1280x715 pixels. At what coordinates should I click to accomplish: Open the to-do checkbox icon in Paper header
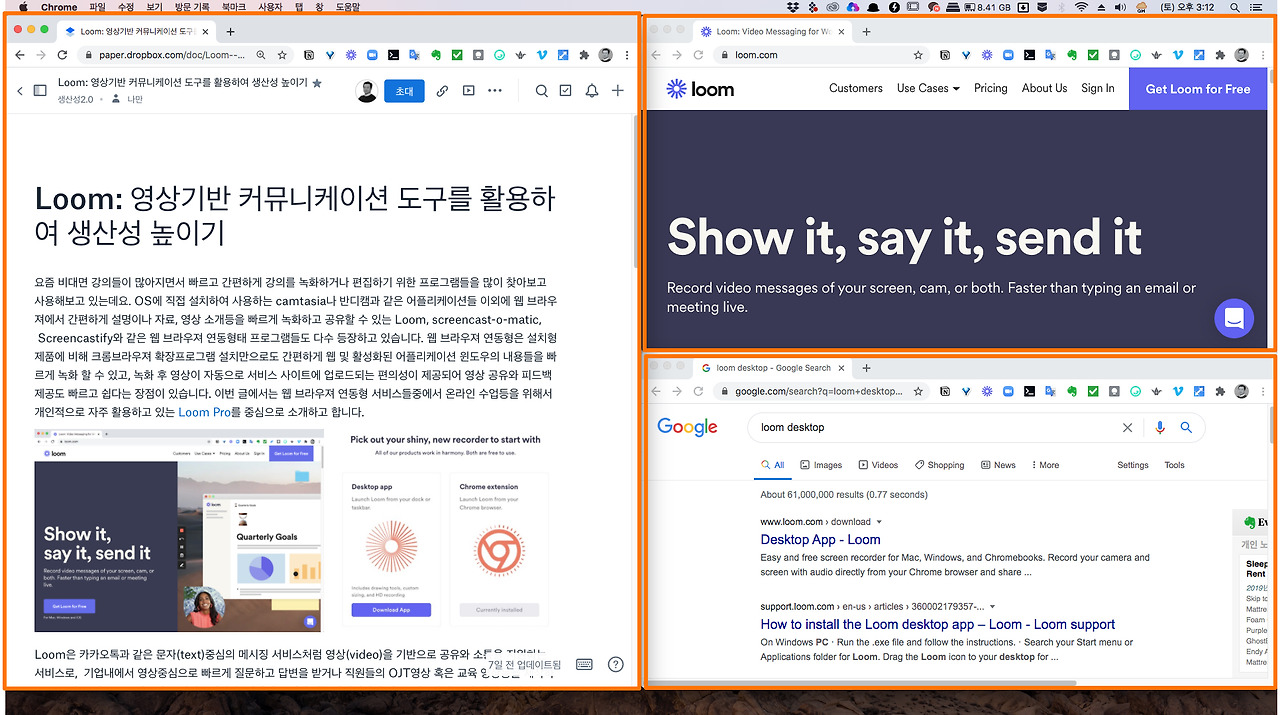(x=566, y=91)
